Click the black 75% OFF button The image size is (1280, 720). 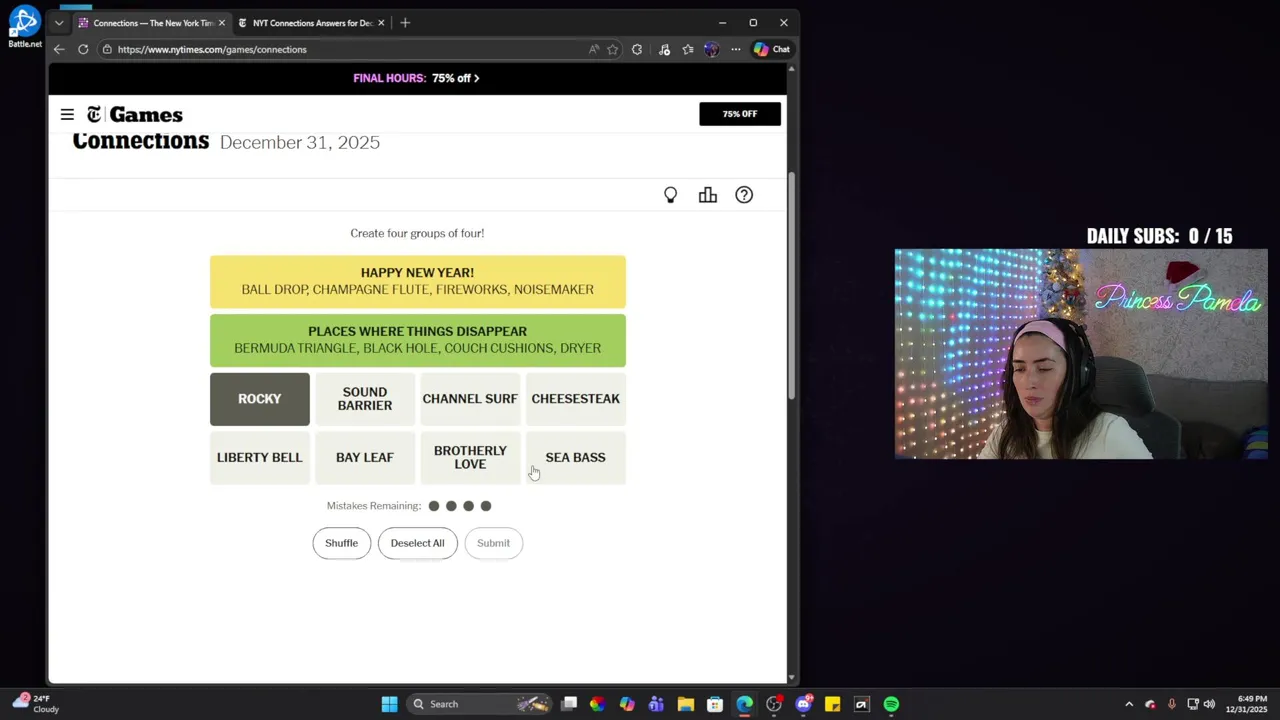[x=740, y=114]
